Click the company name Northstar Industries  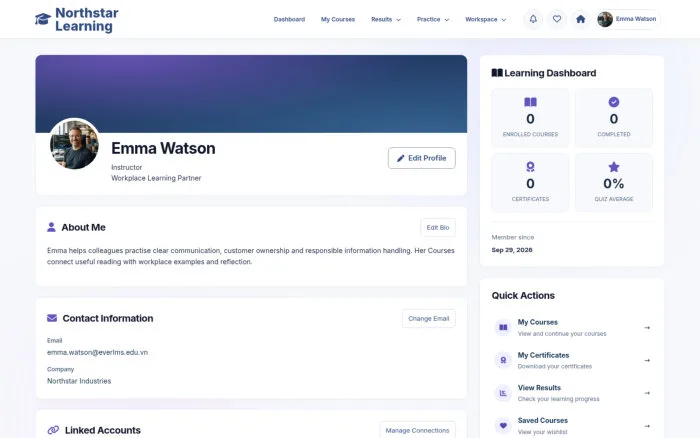pos(79,381)
